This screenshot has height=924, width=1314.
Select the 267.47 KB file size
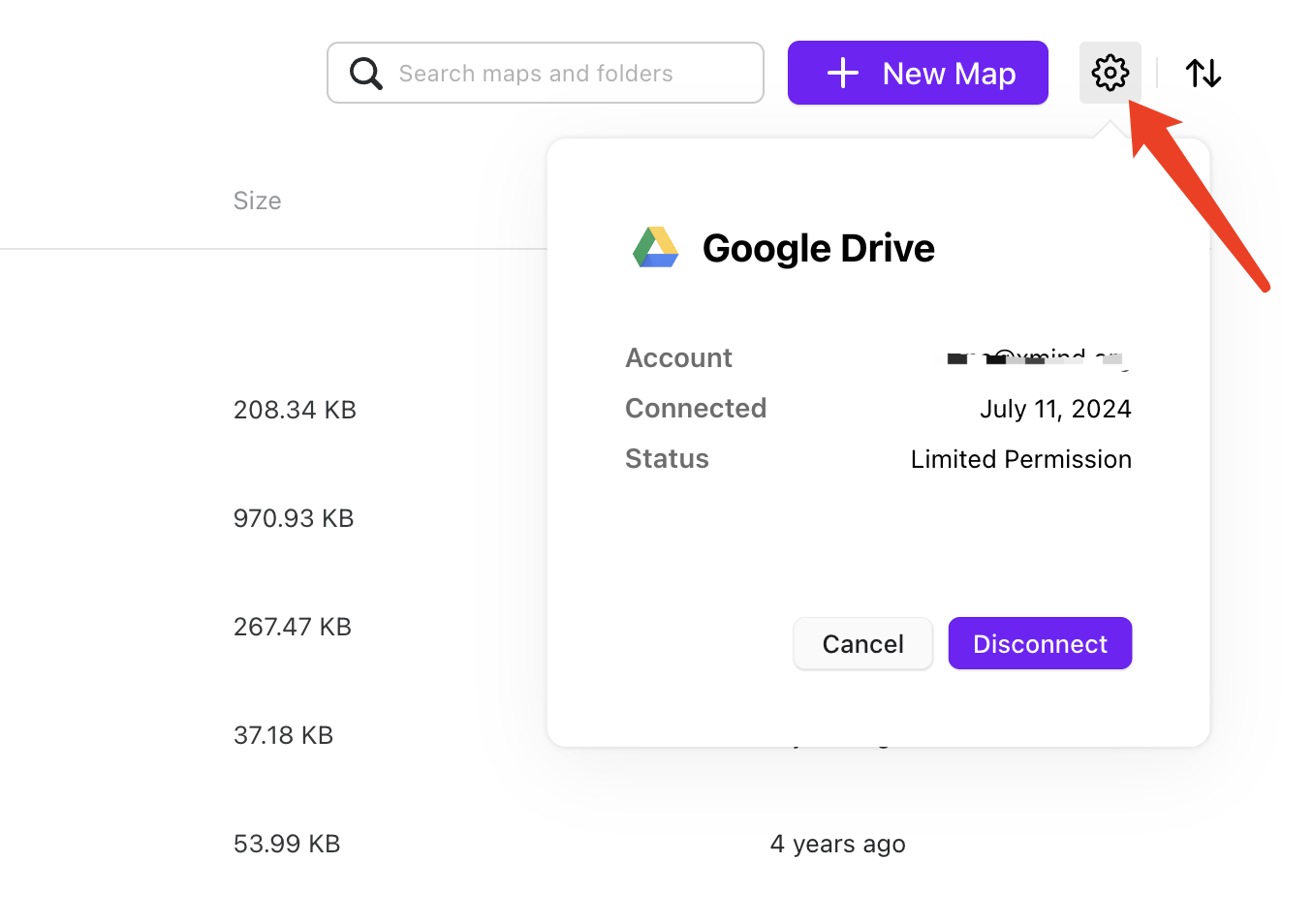(293, 627)
